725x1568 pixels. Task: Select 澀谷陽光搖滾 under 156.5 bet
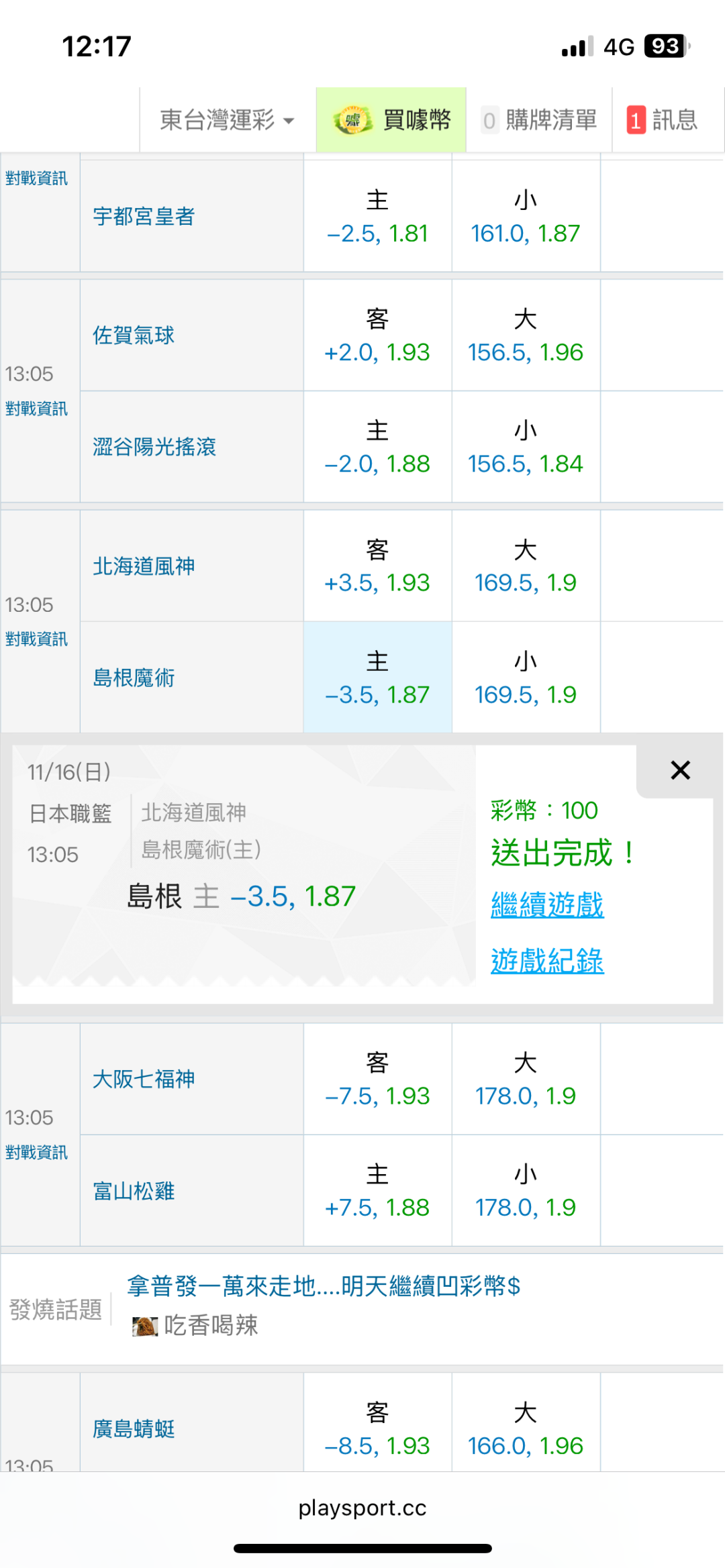tap(526, 447)
